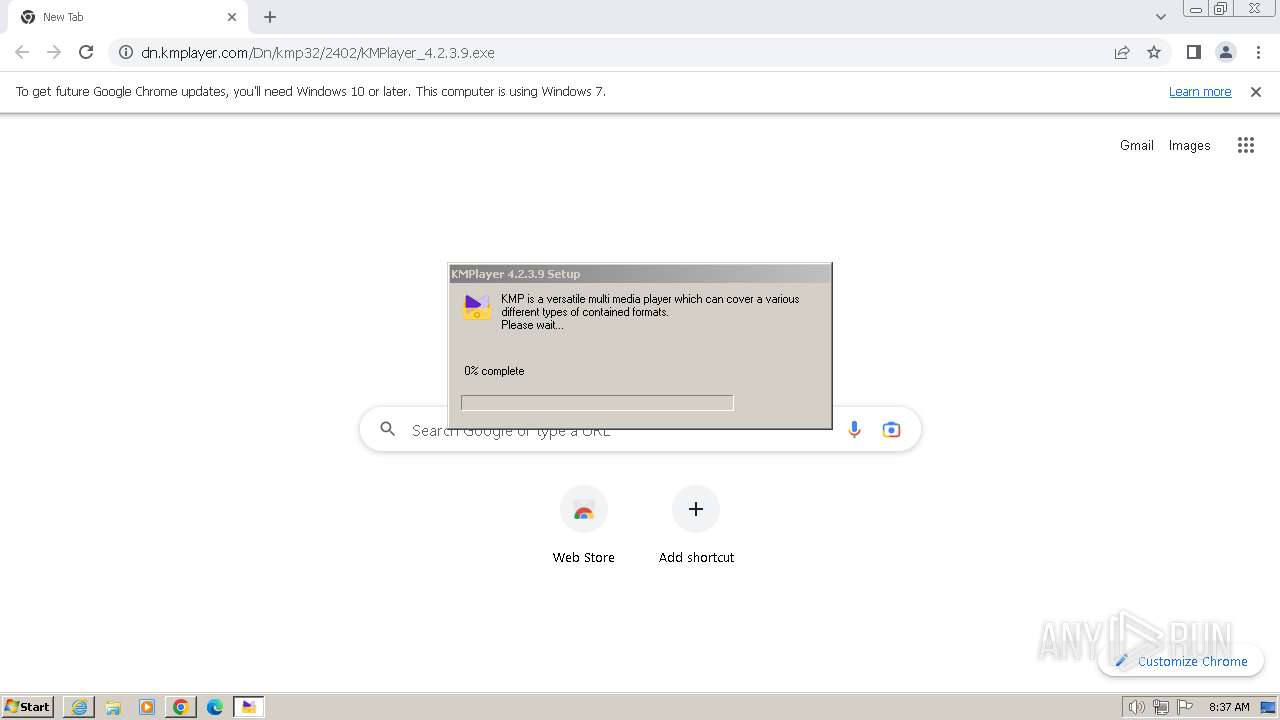The width and height of the screenshot is (1280, 720).
Task: Start voice search with microphone
Action: [x=854, y=429]
